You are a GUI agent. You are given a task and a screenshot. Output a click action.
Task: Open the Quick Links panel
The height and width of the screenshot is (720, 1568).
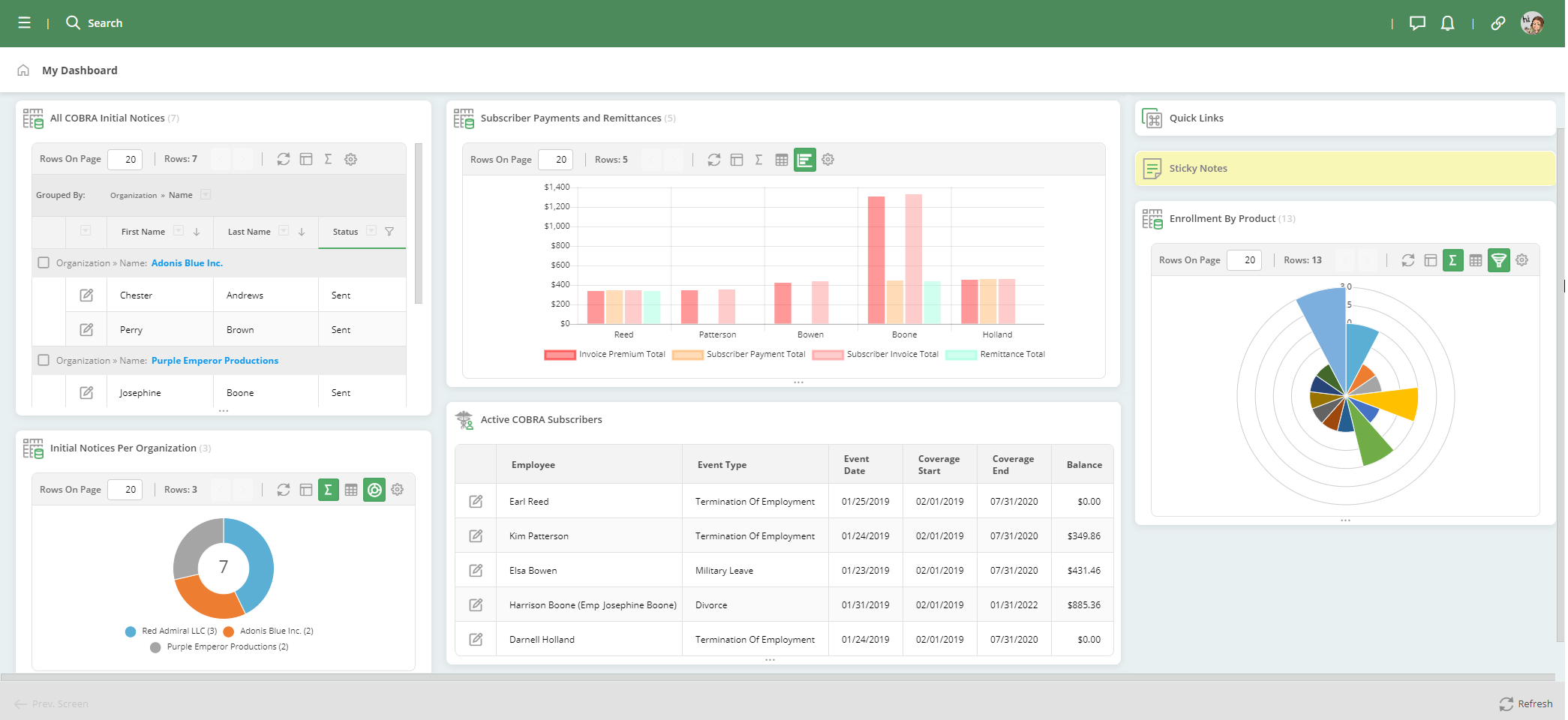[1196, 118]
